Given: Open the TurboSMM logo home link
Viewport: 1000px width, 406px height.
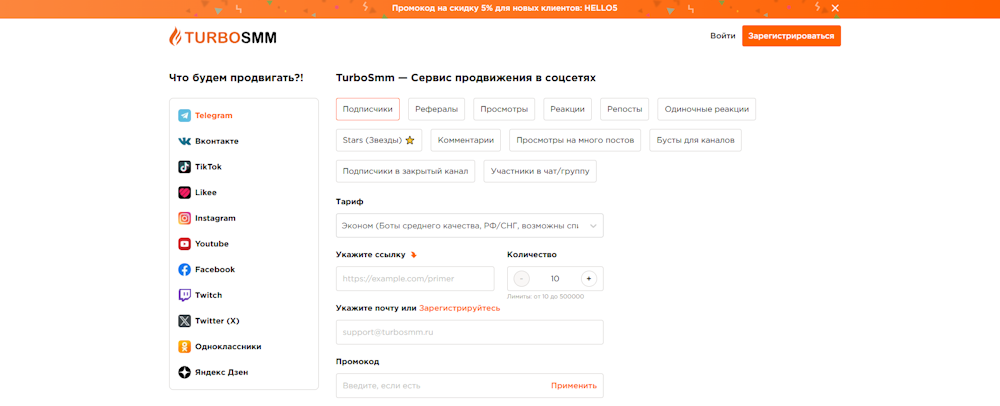Looking at the screenshot, I should pos(223,37).
